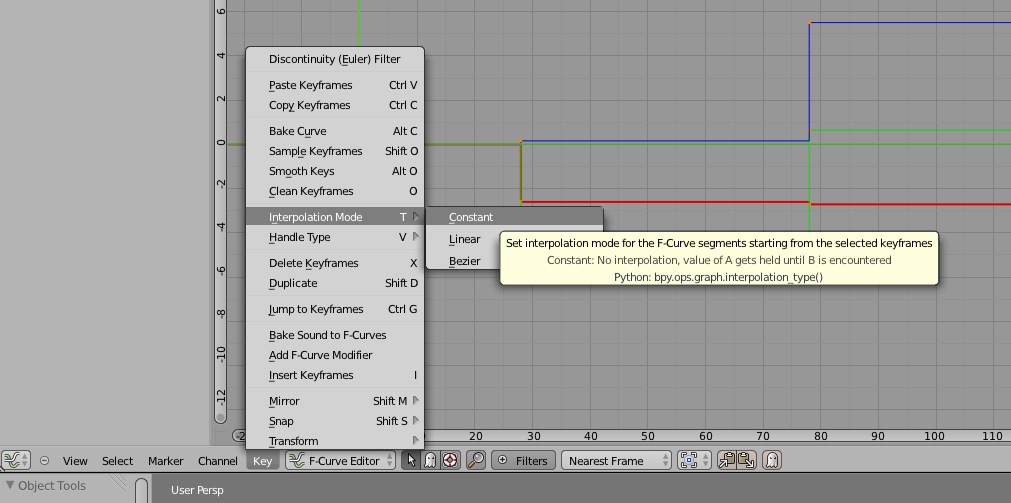This screenshot has height=503, width=1011.
Task: Select Delete Keyframes entry
Action: [335, 263]
